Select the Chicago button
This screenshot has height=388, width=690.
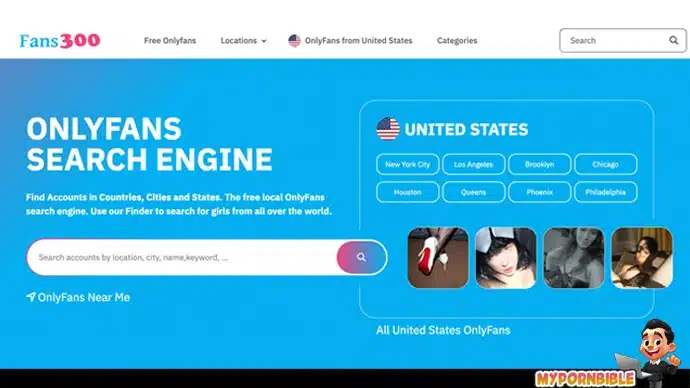click(606, 165)
